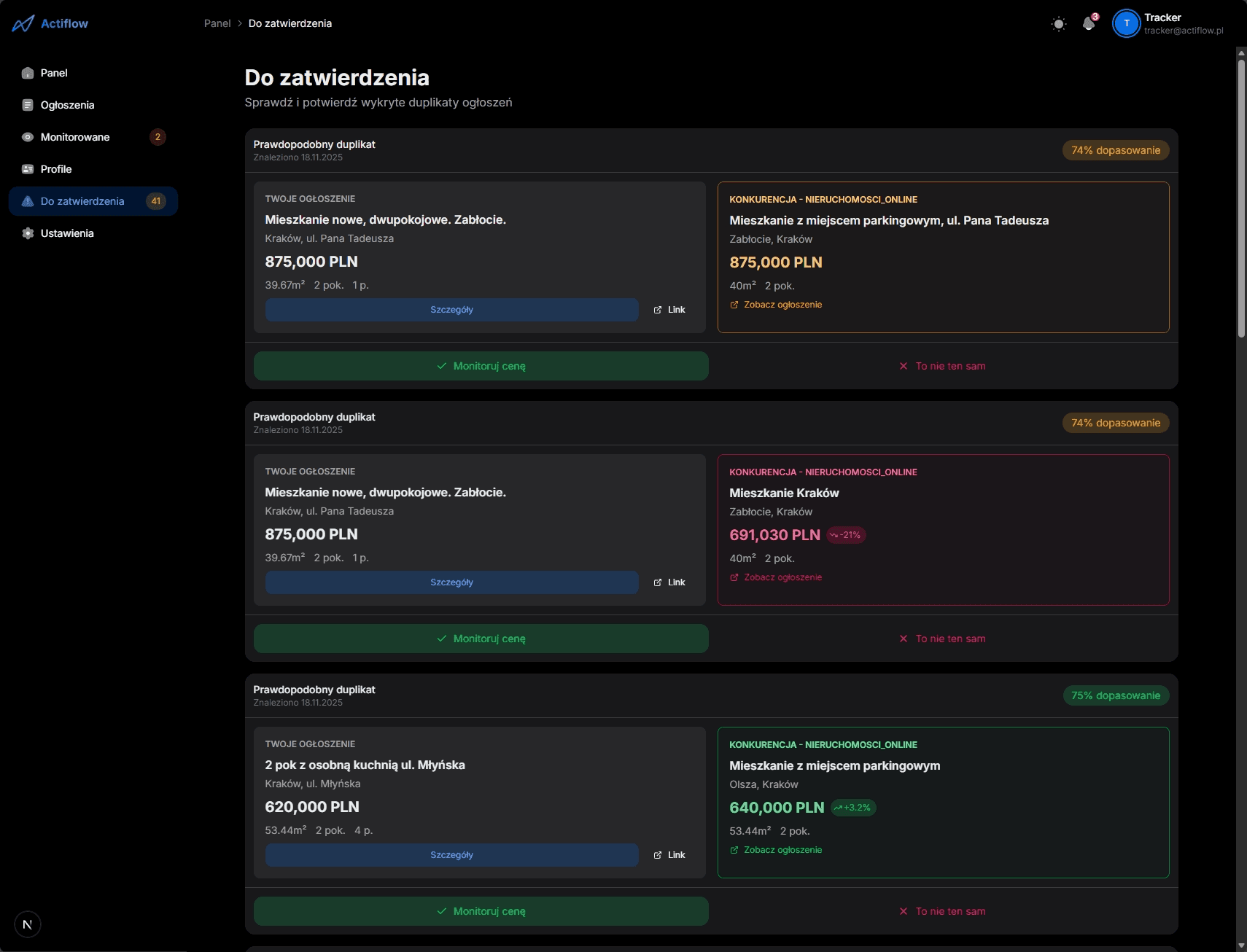
Task: Click Monitoruj cenę on the first duplicate
Action: (480, 365)
